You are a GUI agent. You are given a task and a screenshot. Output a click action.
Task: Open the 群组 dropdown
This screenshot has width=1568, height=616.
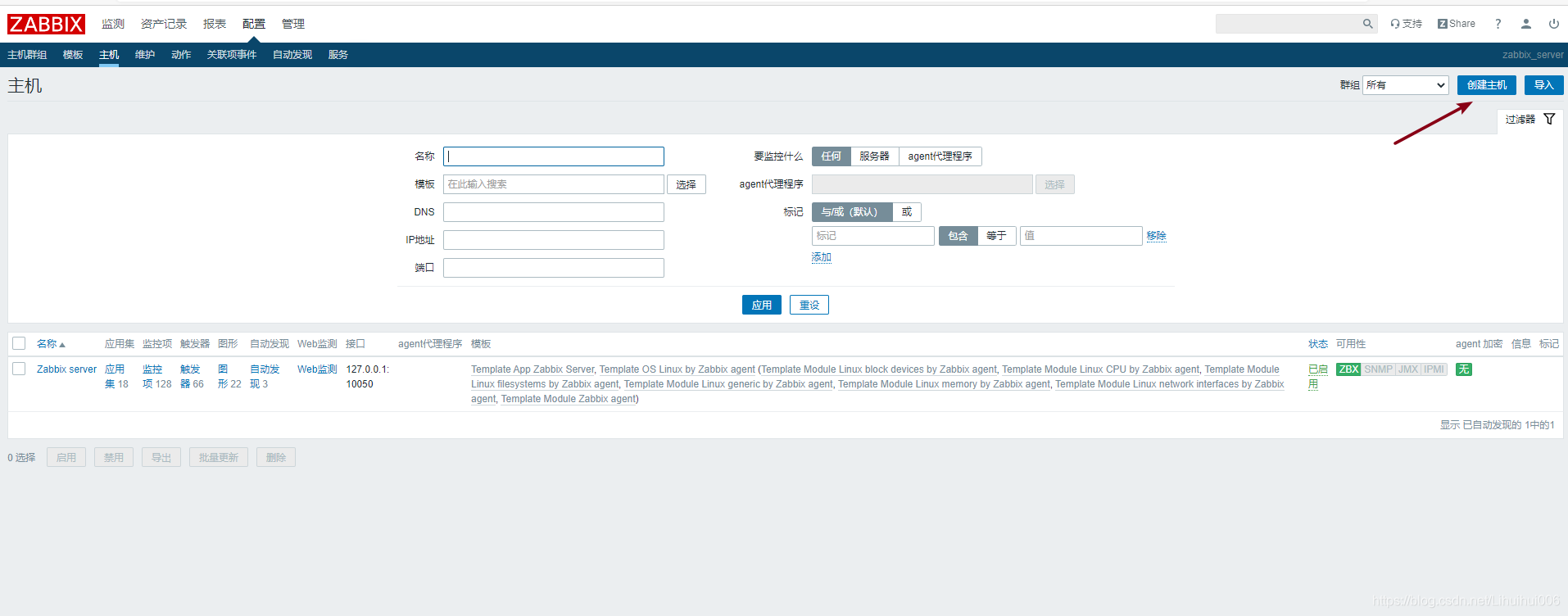[1405, 85]
